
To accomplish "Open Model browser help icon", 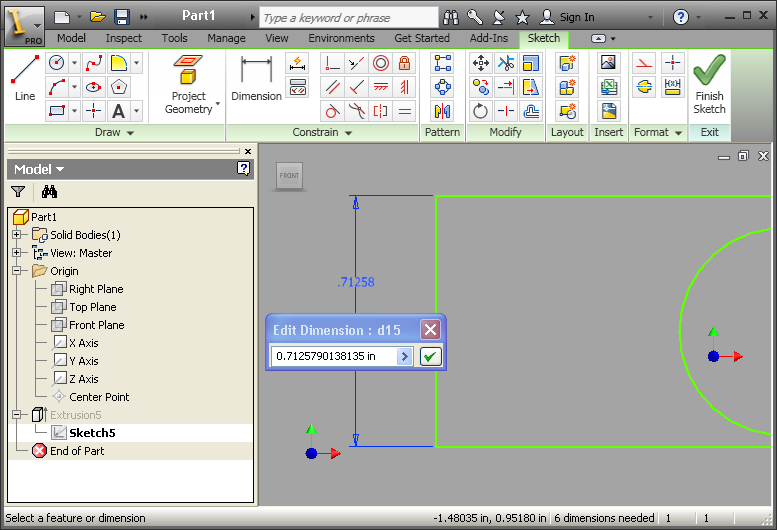I will [x=243, y=168].
